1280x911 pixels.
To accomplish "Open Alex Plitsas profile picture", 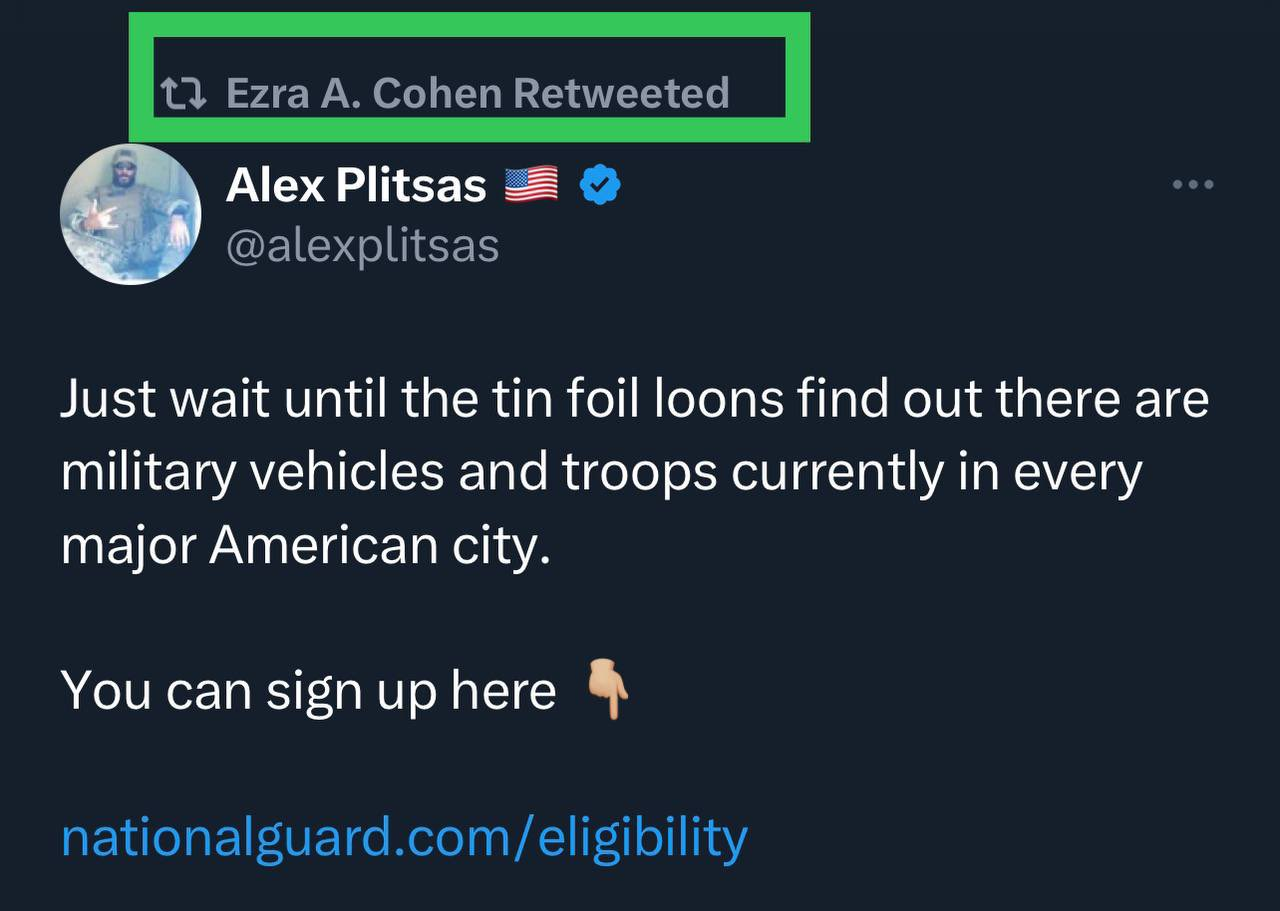I will tap(130, 214).
